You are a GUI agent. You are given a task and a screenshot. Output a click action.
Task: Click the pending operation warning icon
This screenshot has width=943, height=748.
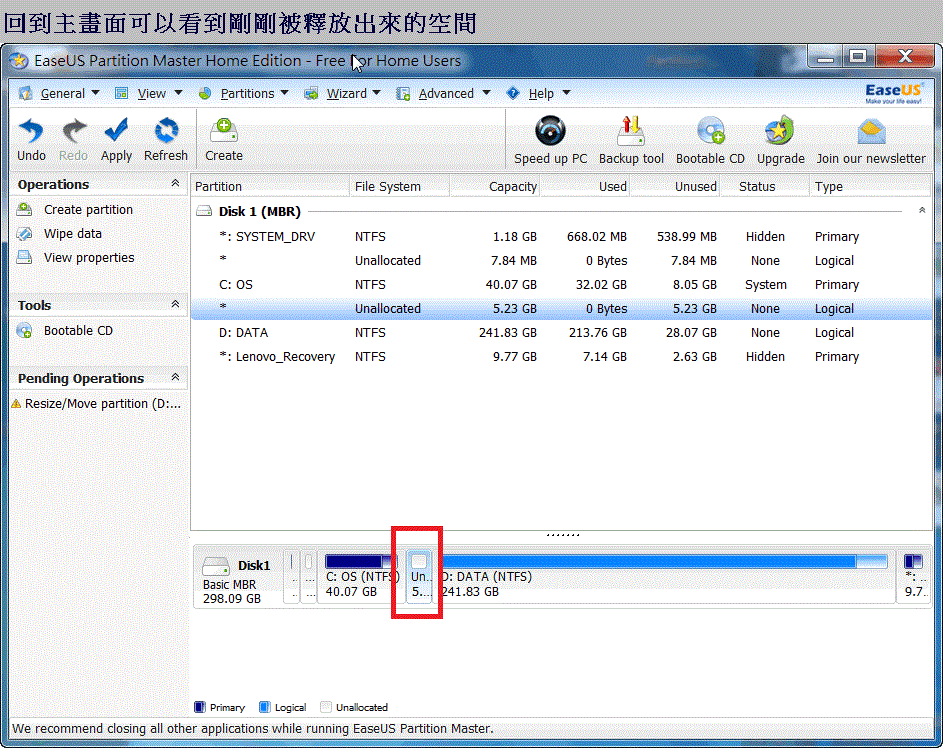click(16, 403)
